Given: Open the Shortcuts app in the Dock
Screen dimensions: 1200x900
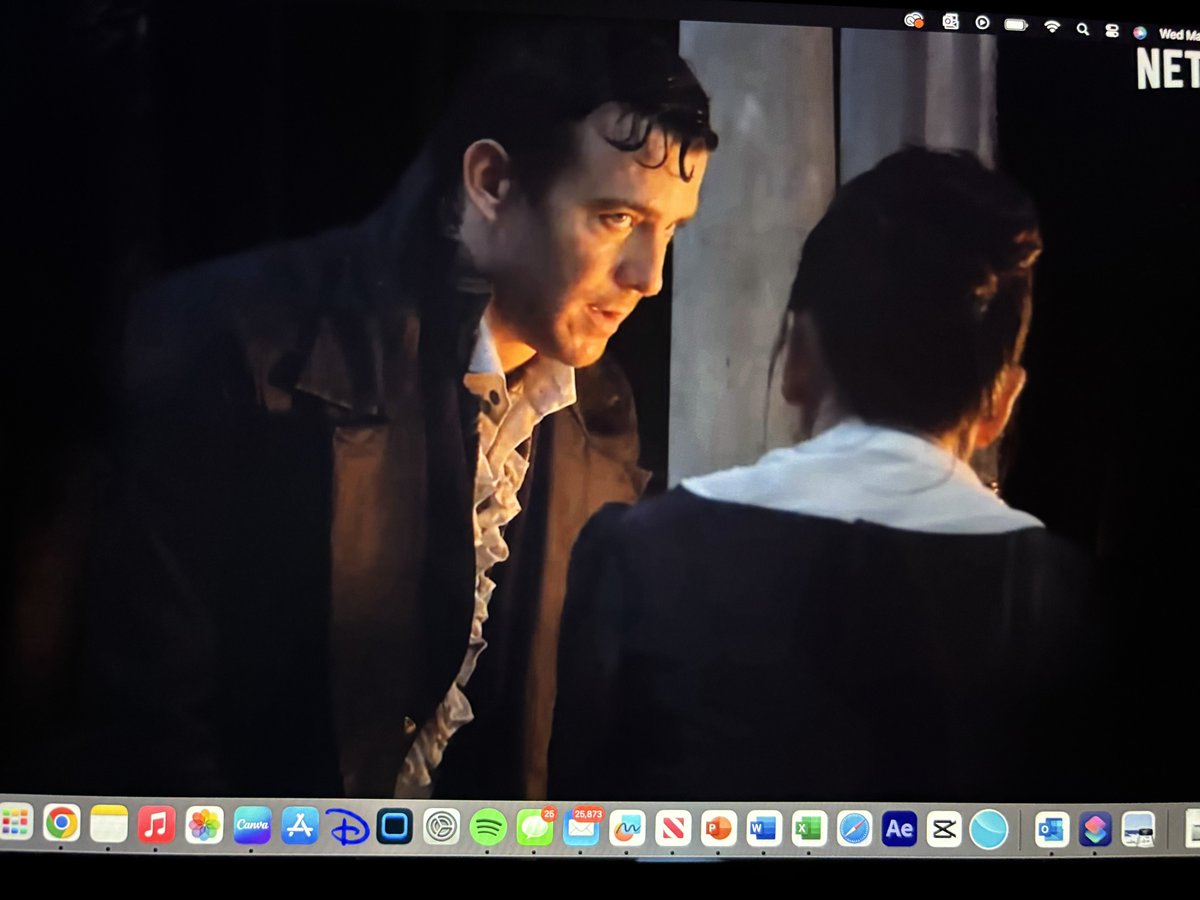Looking at the screenshot, I should pos(1095,829).
